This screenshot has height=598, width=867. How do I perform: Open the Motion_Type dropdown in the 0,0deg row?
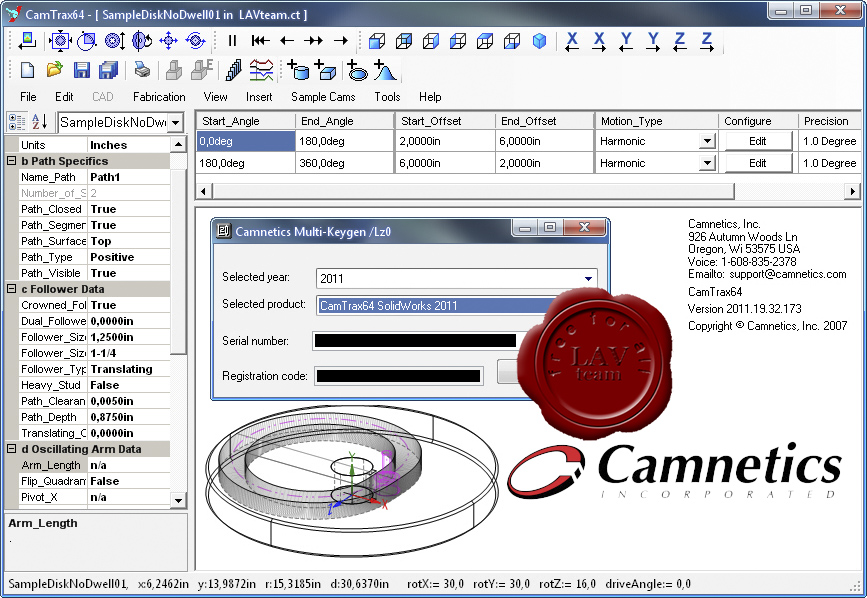click(707, 141)
